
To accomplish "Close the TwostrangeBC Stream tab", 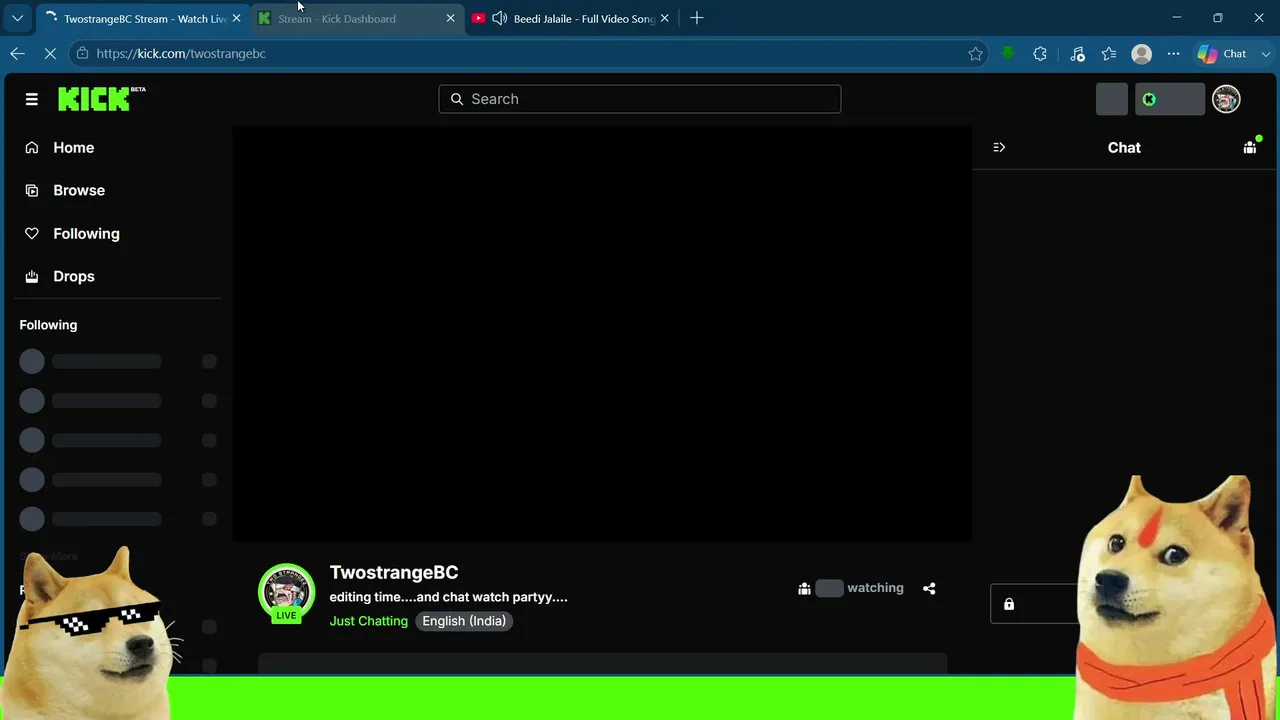I will point(236,18).
